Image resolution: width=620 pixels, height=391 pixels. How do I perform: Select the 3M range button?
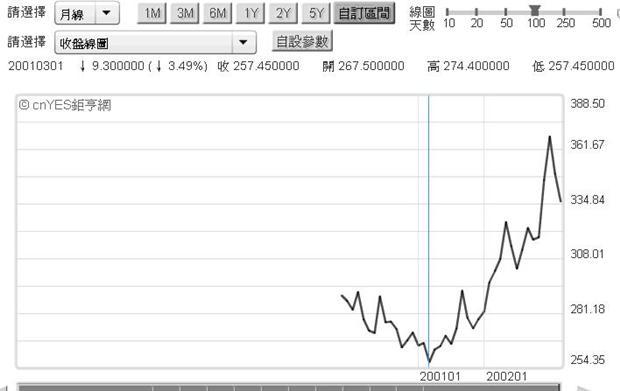point(185,13)
